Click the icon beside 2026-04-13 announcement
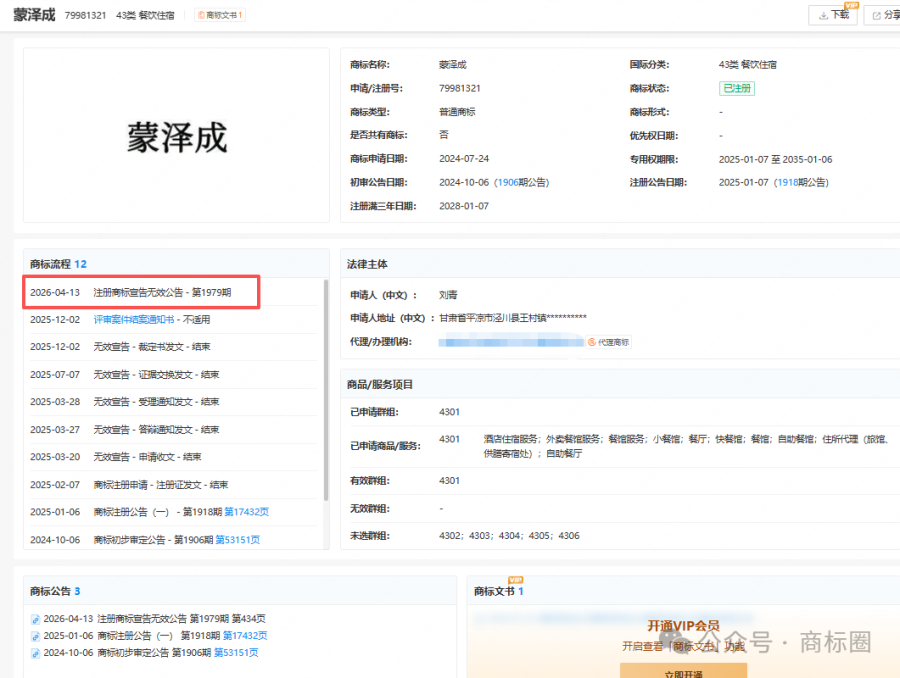The image size is (900, 678). (35, 619)
